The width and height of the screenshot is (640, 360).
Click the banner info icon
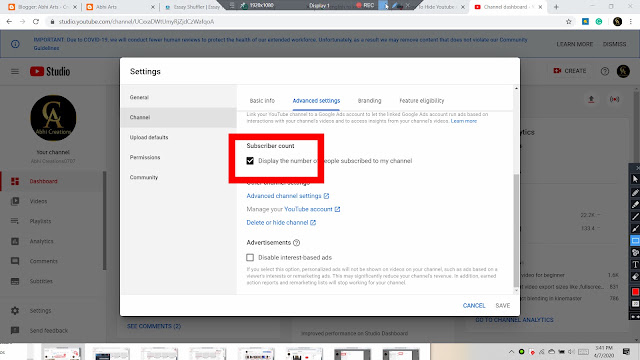(x=15, y=44)
